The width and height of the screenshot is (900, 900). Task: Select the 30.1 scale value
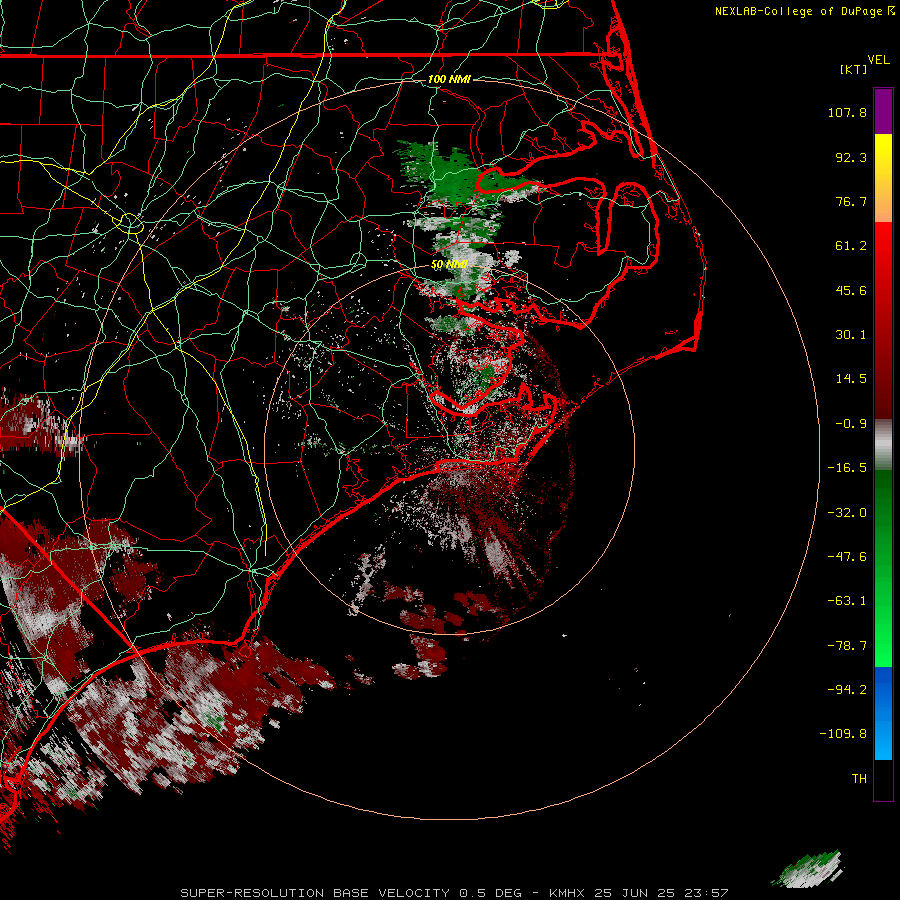851,335
